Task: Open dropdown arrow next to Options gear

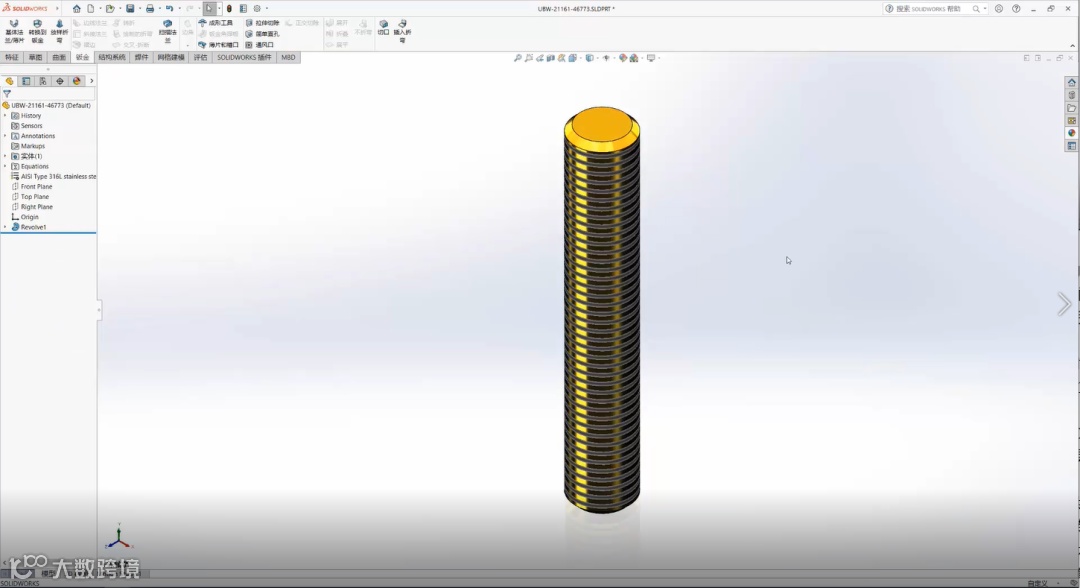Action: tap(267, 9)
